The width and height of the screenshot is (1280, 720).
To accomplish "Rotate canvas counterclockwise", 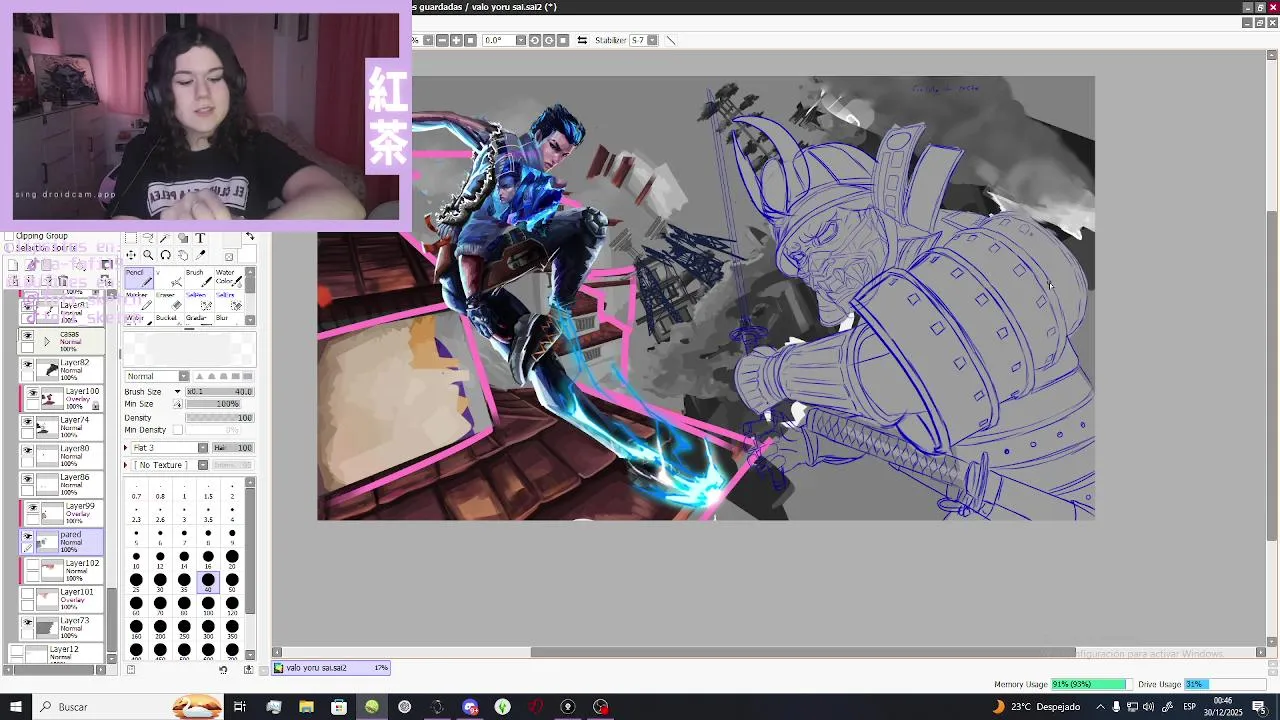I will point(535,40).
